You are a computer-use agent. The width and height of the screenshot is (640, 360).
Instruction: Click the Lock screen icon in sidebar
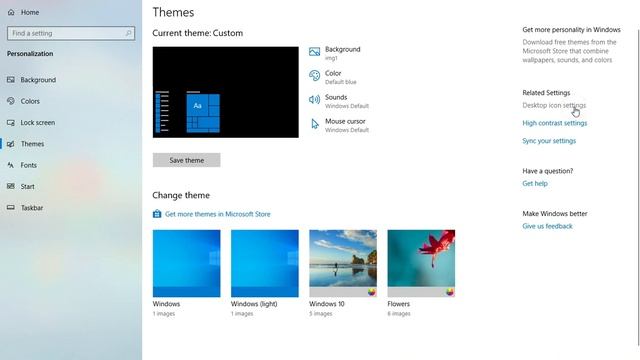coord(11,122)
